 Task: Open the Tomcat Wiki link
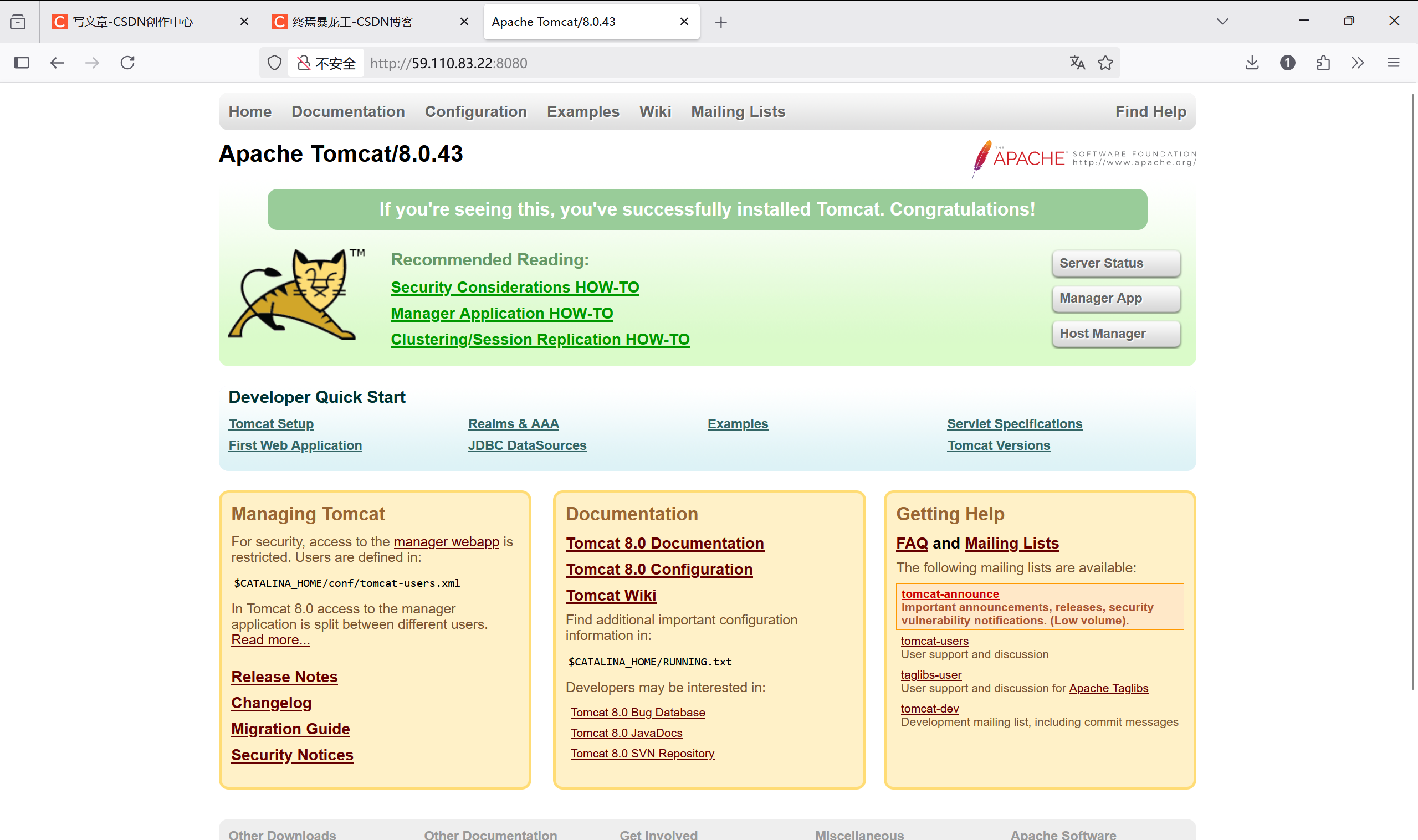pyautogui.click(x=611, y=596)
